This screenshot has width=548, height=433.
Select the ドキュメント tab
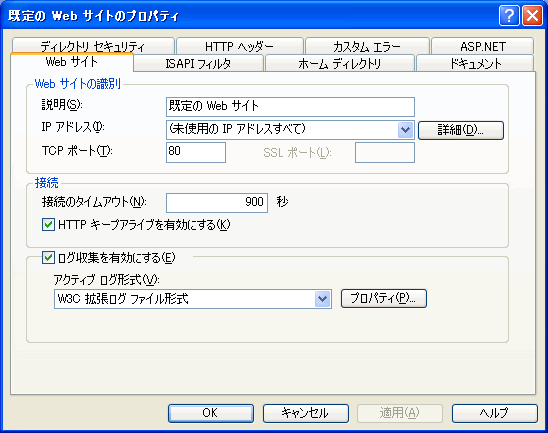475,63
